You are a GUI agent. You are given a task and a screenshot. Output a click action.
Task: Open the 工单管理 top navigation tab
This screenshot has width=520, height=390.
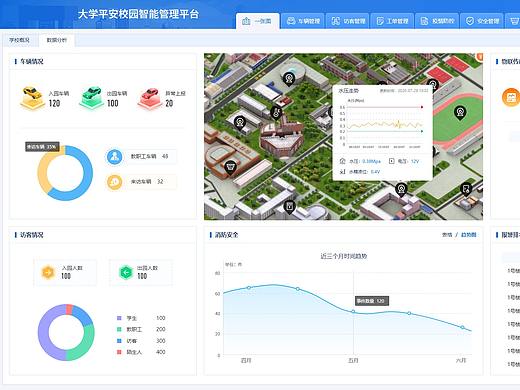tap(392, 21)
